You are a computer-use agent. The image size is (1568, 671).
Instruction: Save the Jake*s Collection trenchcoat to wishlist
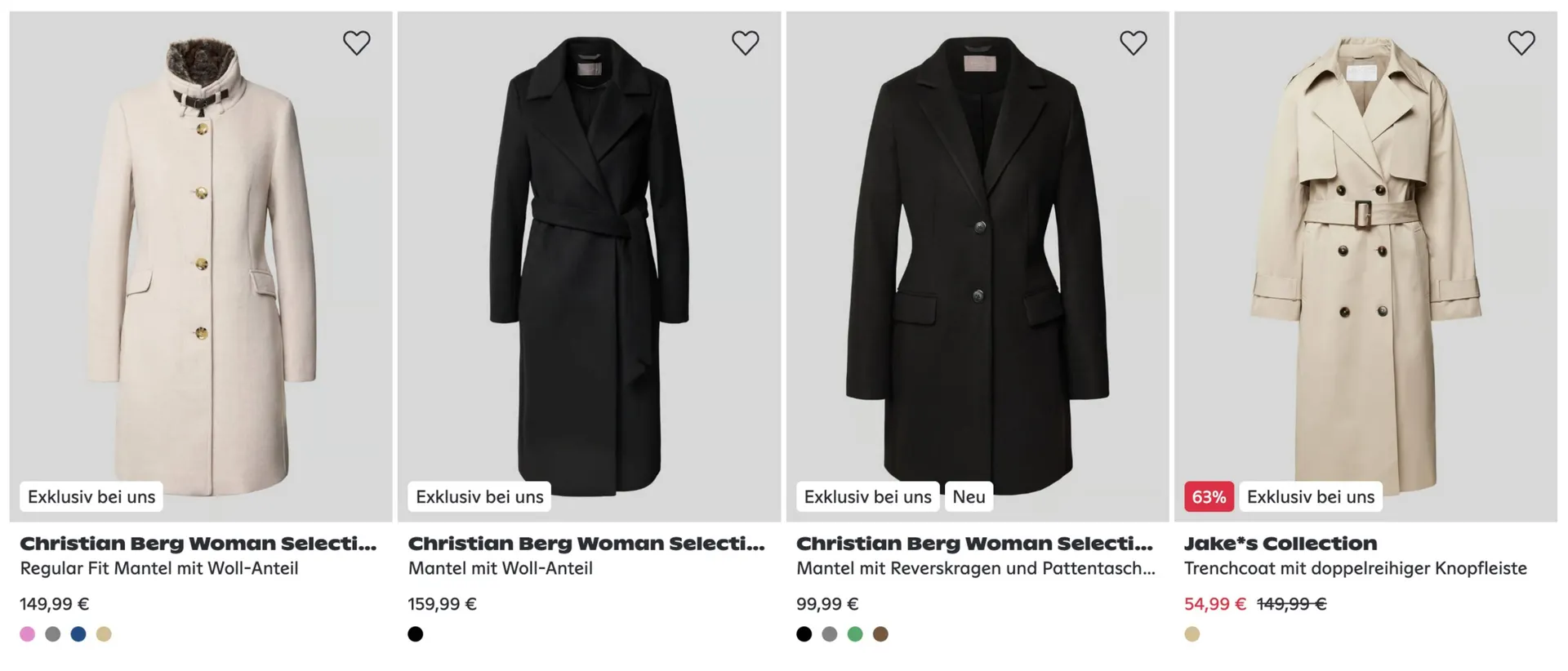(1521, 42)
